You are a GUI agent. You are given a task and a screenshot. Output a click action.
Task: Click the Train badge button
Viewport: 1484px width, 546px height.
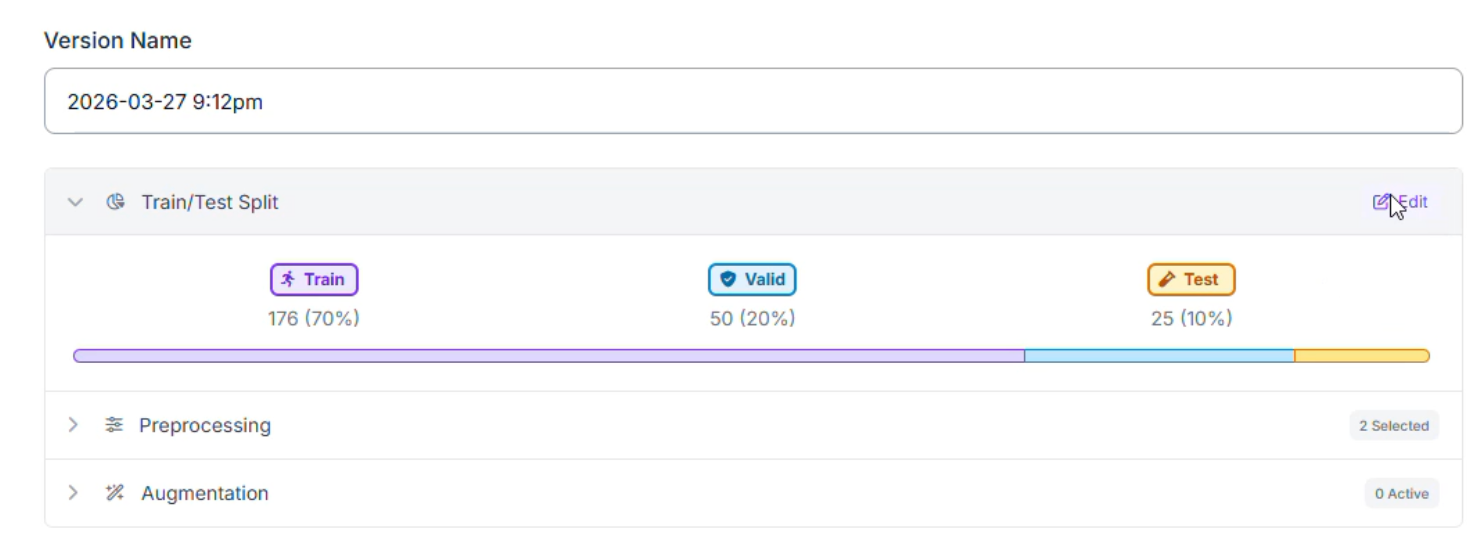(314, 280)
